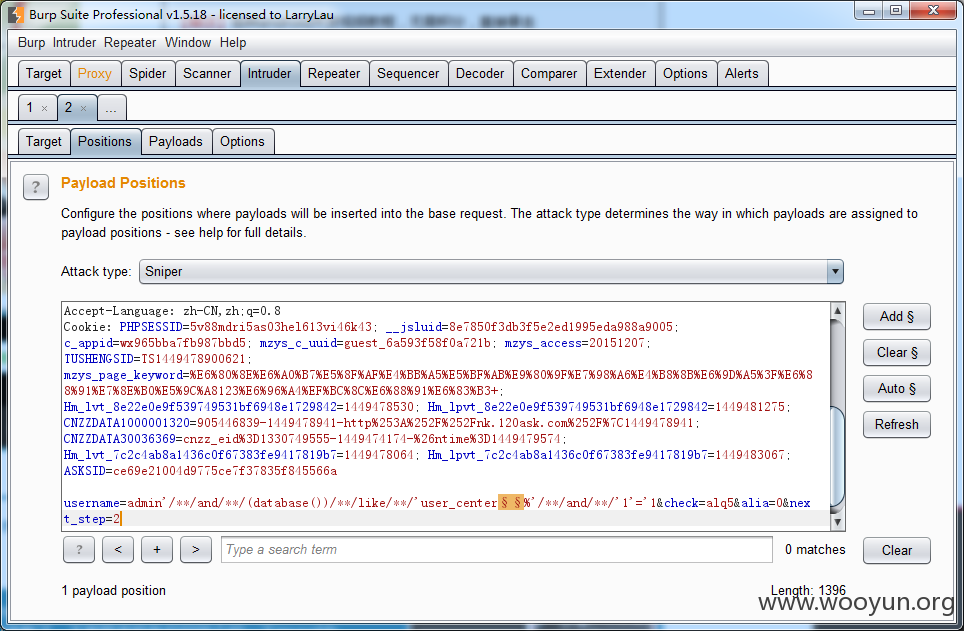Click the highlighted § § payload marker

click(x=510, y=503)
